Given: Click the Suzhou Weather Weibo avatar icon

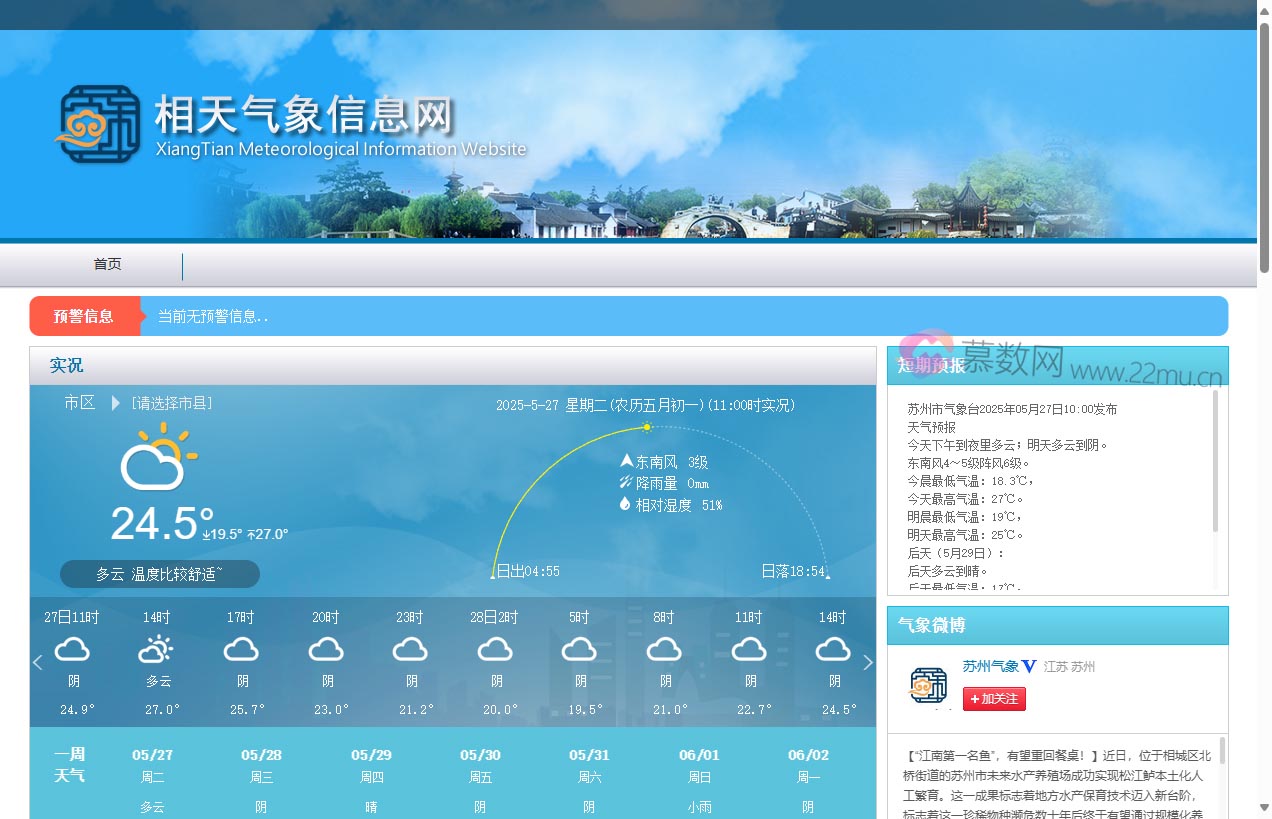Looking at the screenshot, I should click(x=928, y=687).
